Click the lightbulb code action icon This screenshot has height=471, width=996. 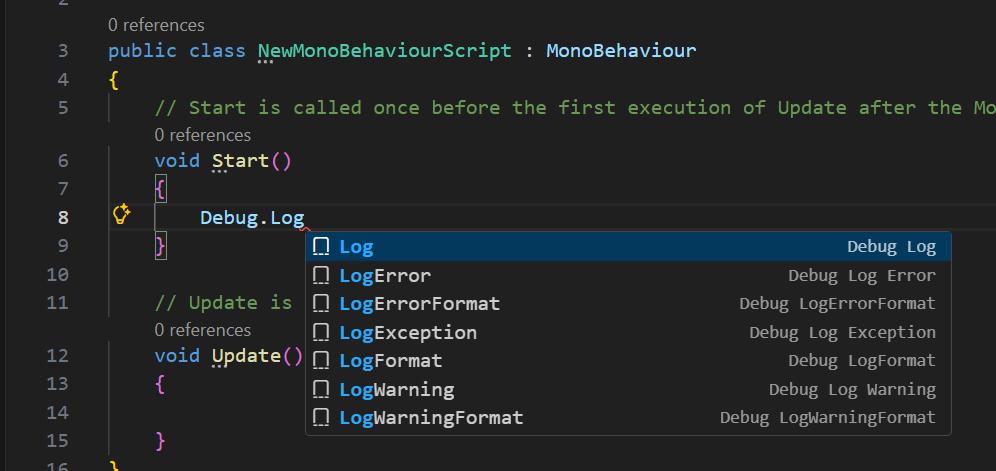click(x=122, y=214)
